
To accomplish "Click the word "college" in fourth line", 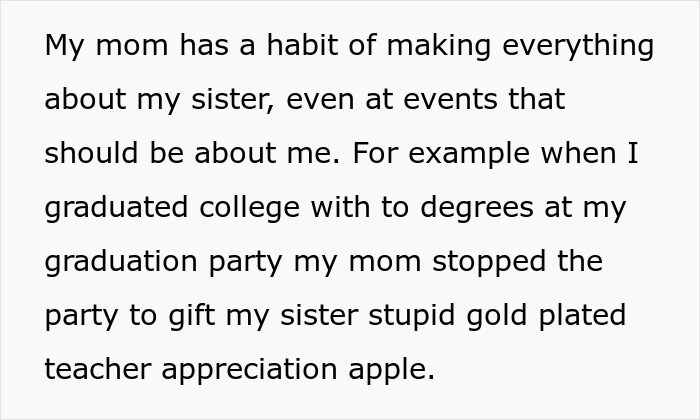I will pos(249,208).
